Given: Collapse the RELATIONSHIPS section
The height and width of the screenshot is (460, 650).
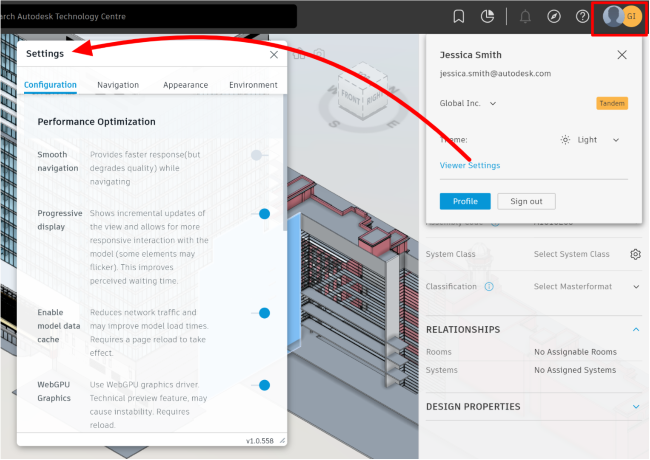Looking at the screenshot, I should 636,329.
